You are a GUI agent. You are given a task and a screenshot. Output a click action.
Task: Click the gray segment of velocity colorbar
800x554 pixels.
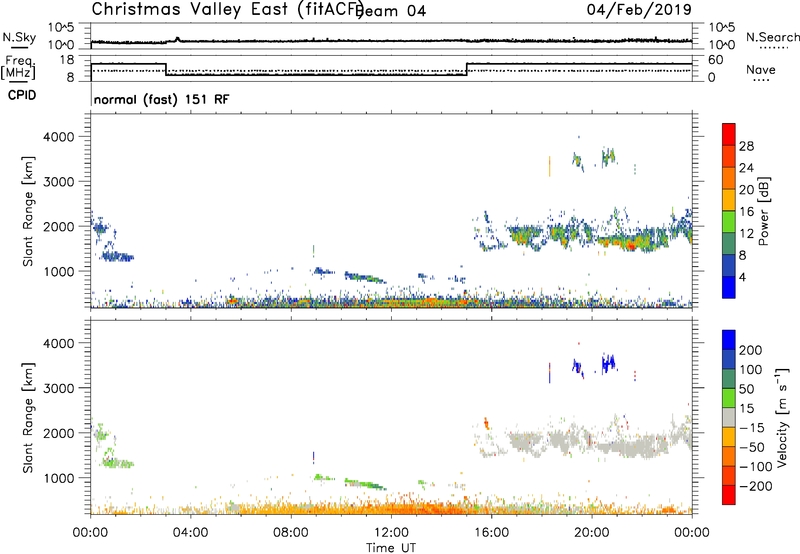[x=729, y=417]
